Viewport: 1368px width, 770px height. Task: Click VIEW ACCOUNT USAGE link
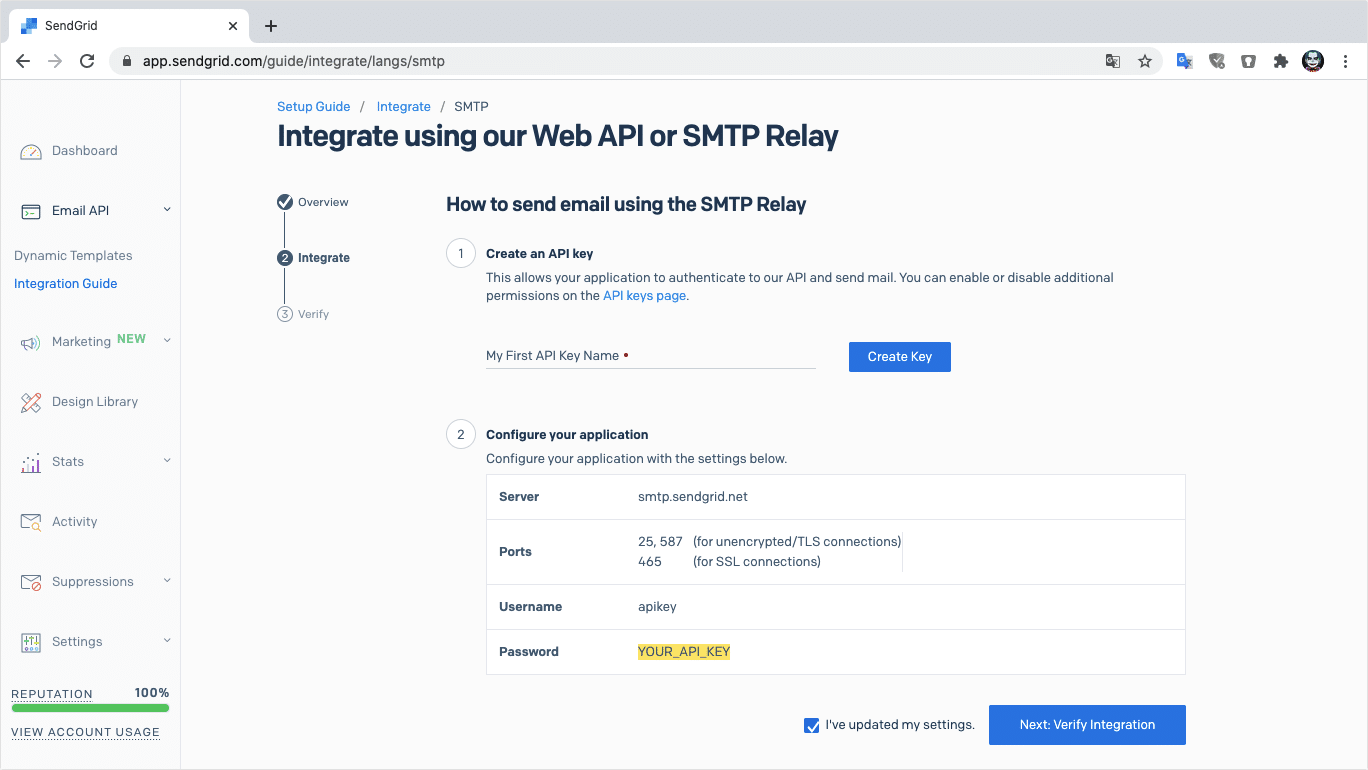point(85,732)
